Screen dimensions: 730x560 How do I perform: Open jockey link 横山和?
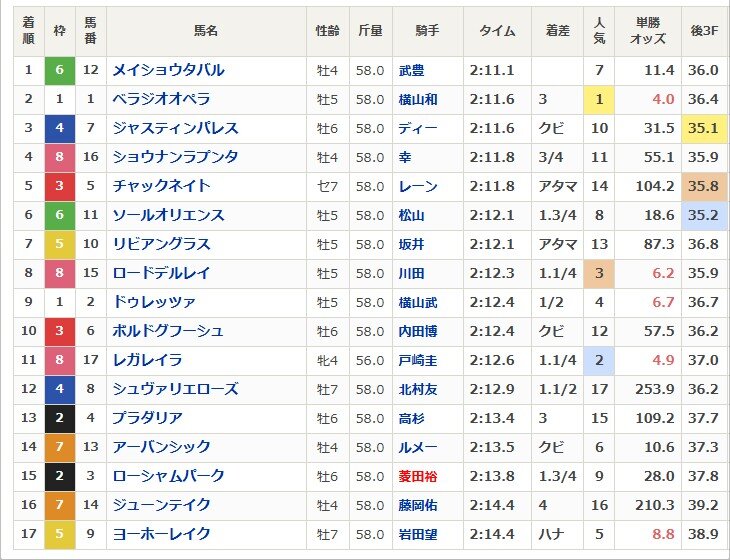(418, 100)
